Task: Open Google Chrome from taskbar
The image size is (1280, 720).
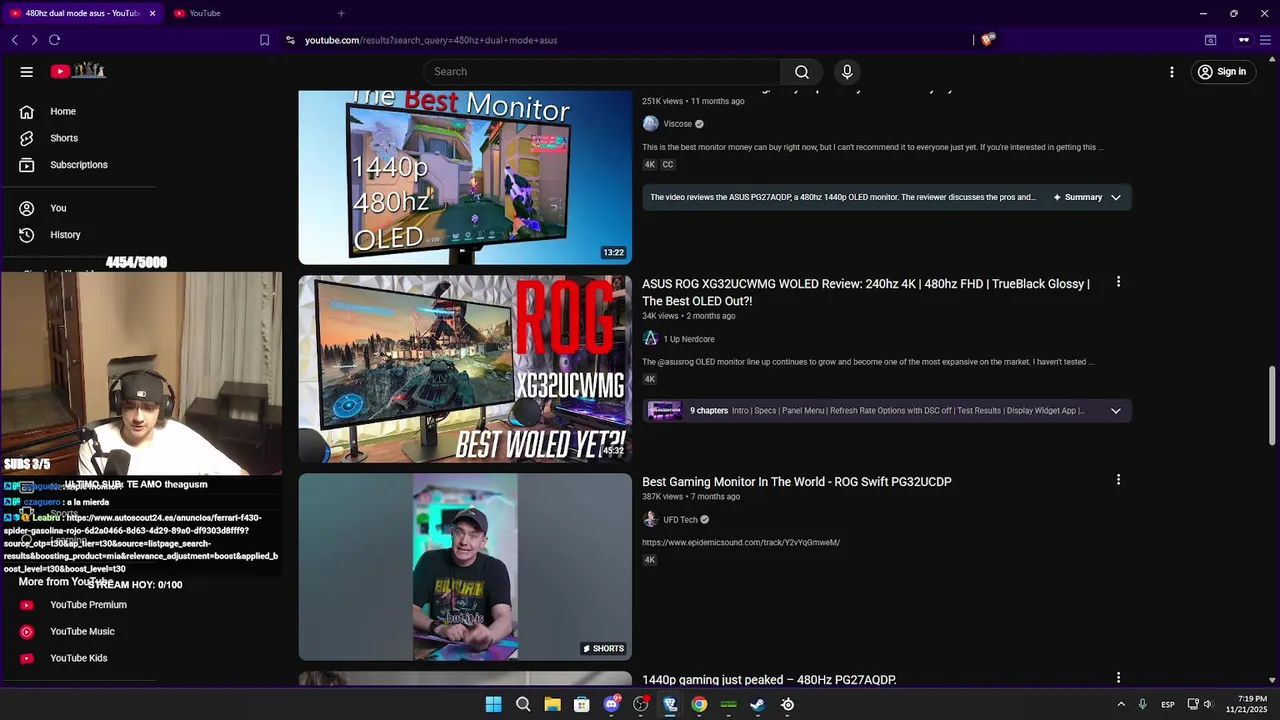Action: pos(699,705)
